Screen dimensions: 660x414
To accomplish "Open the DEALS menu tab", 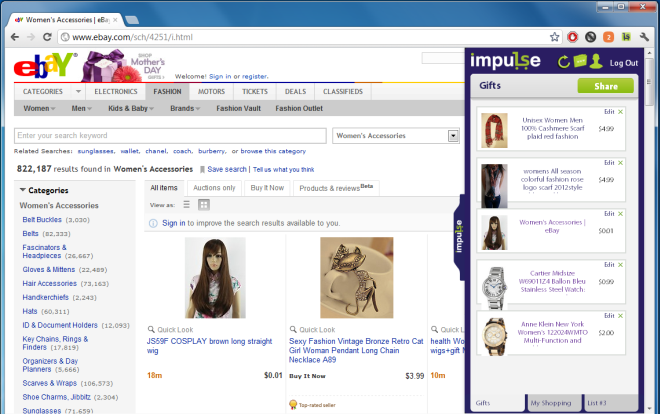I will (295, 91).
